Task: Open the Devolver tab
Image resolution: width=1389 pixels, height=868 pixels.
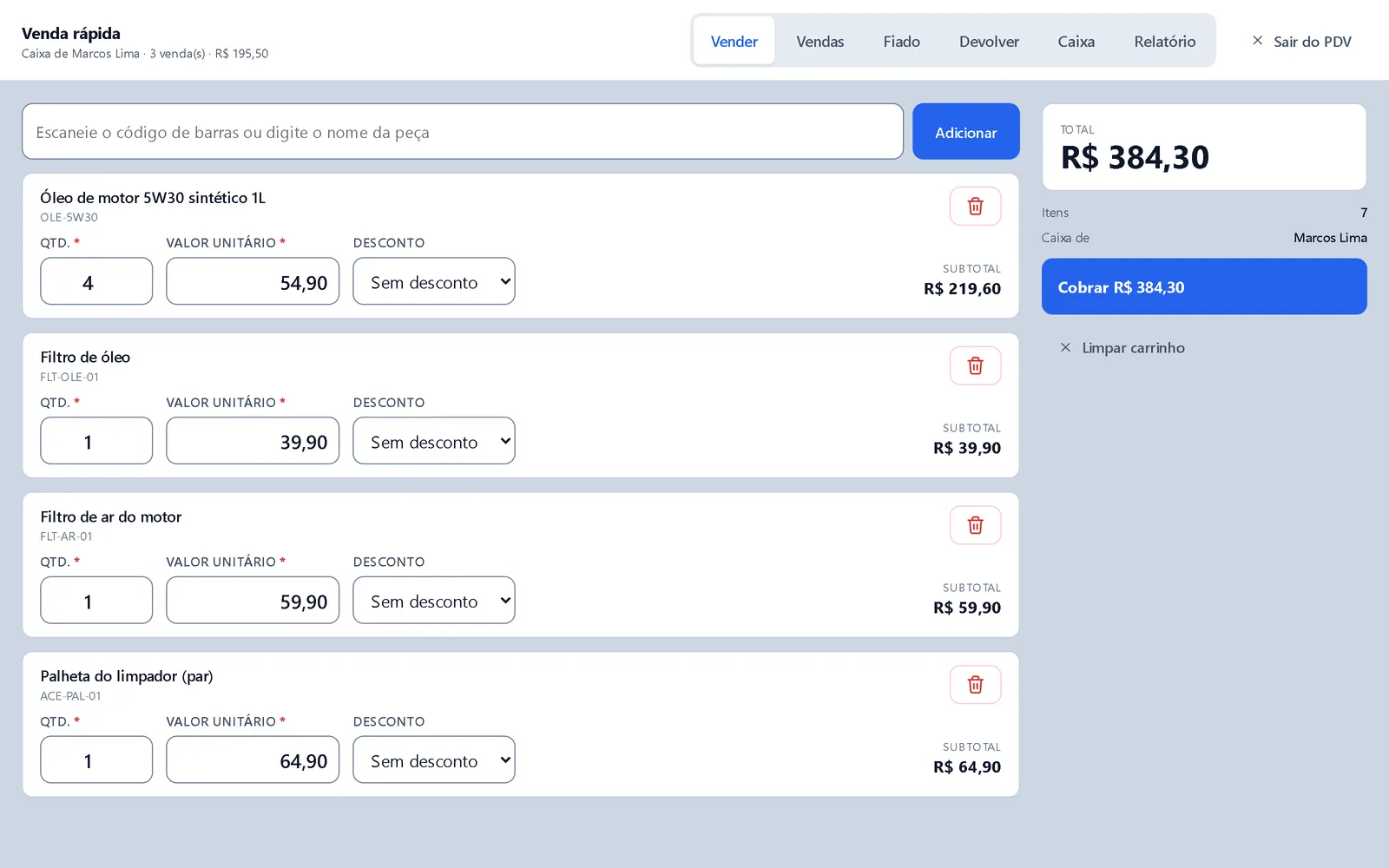Action: click(x=989, y=41)
